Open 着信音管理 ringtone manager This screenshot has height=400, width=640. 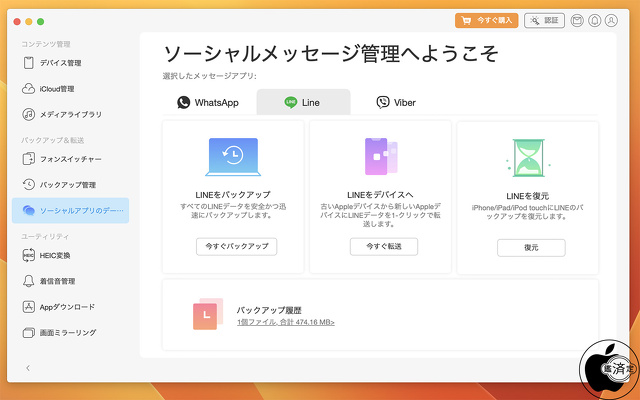[63, 282]
